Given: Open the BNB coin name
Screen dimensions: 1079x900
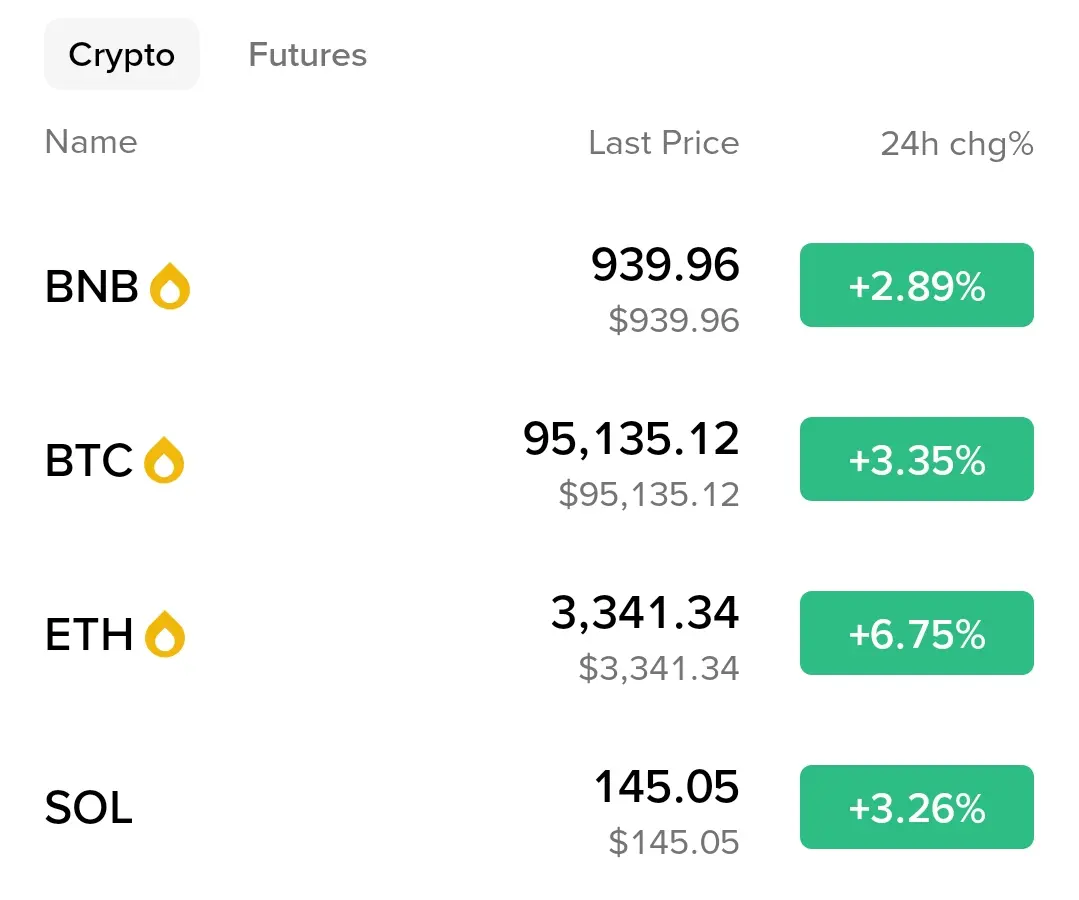Looking at the screenshot, I should point(92,288).
